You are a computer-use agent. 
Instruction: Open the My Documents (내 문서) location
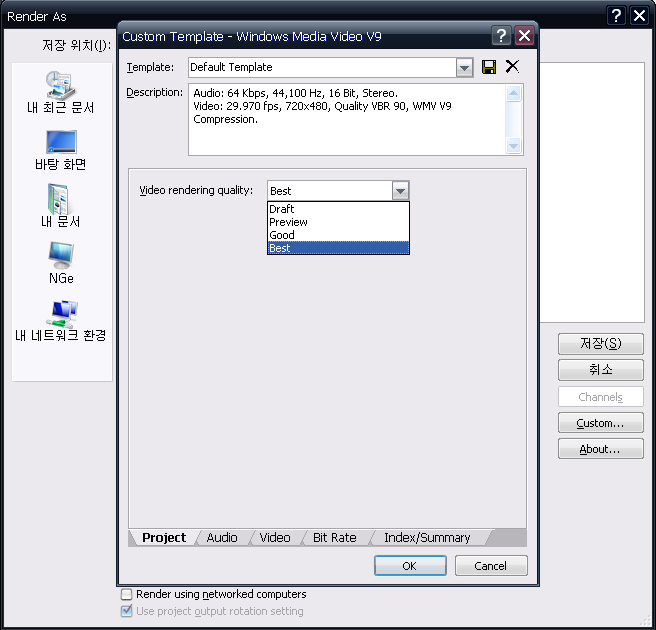point(61,206)
